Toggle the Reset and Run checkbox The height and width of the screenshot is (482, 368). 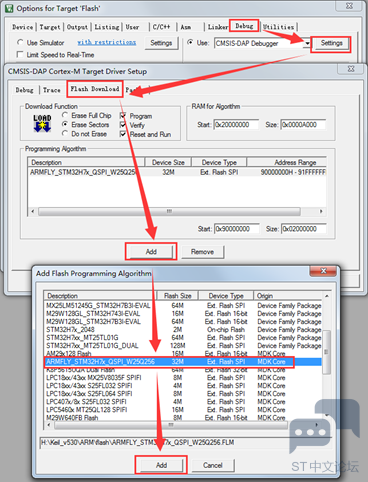point(123,134)
